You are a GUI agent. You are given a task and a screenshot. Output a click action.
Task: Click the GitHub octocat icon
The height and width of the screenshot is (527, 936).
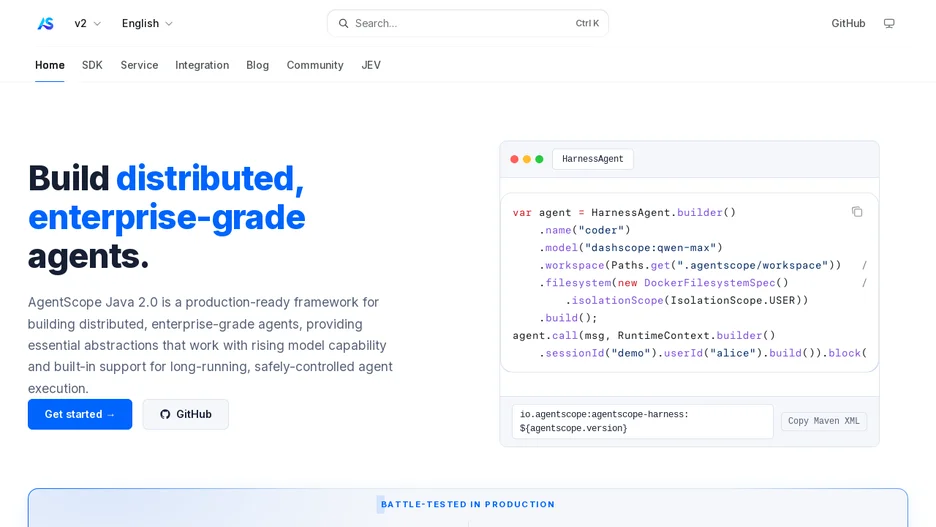[165, 414]
